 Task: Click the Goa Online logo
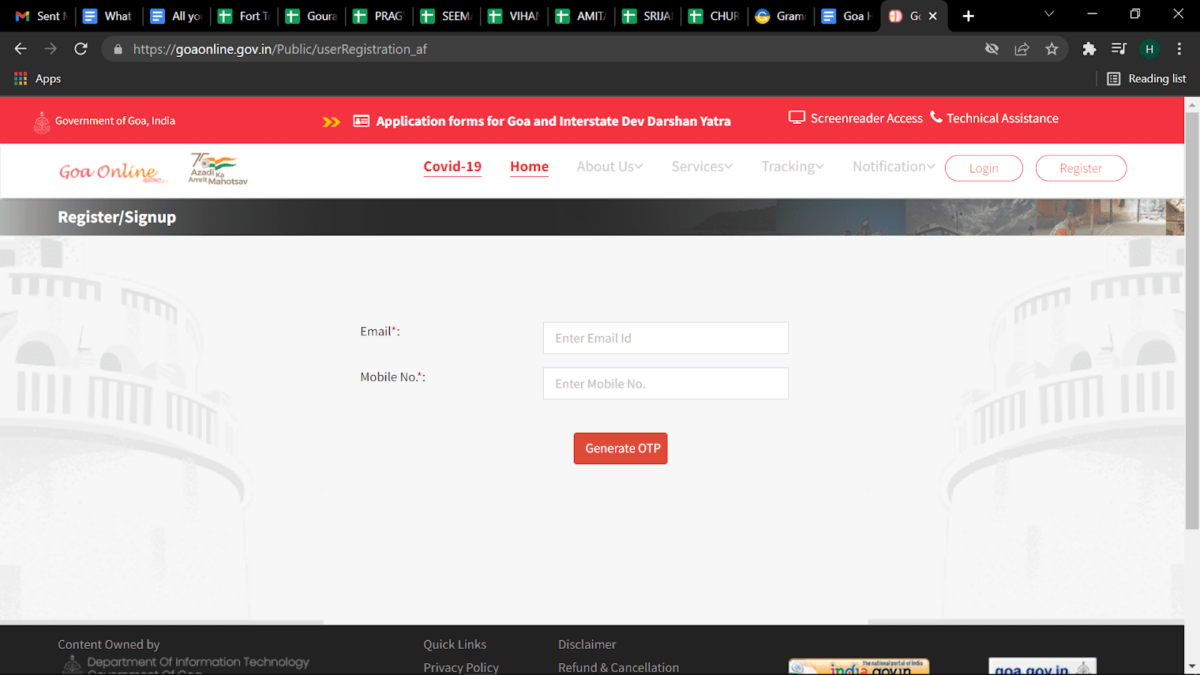click(109, 171)
